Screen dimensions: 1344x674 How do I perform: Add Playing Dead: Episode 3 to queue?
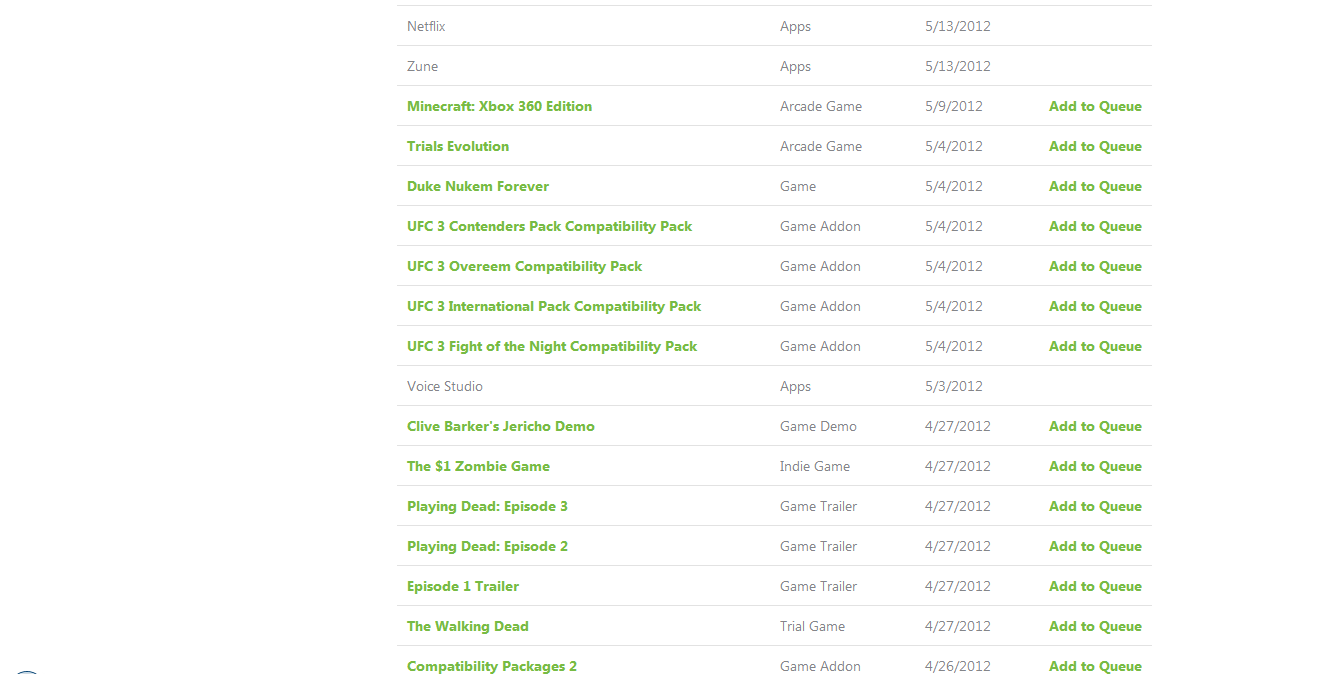click(1095, 506)
